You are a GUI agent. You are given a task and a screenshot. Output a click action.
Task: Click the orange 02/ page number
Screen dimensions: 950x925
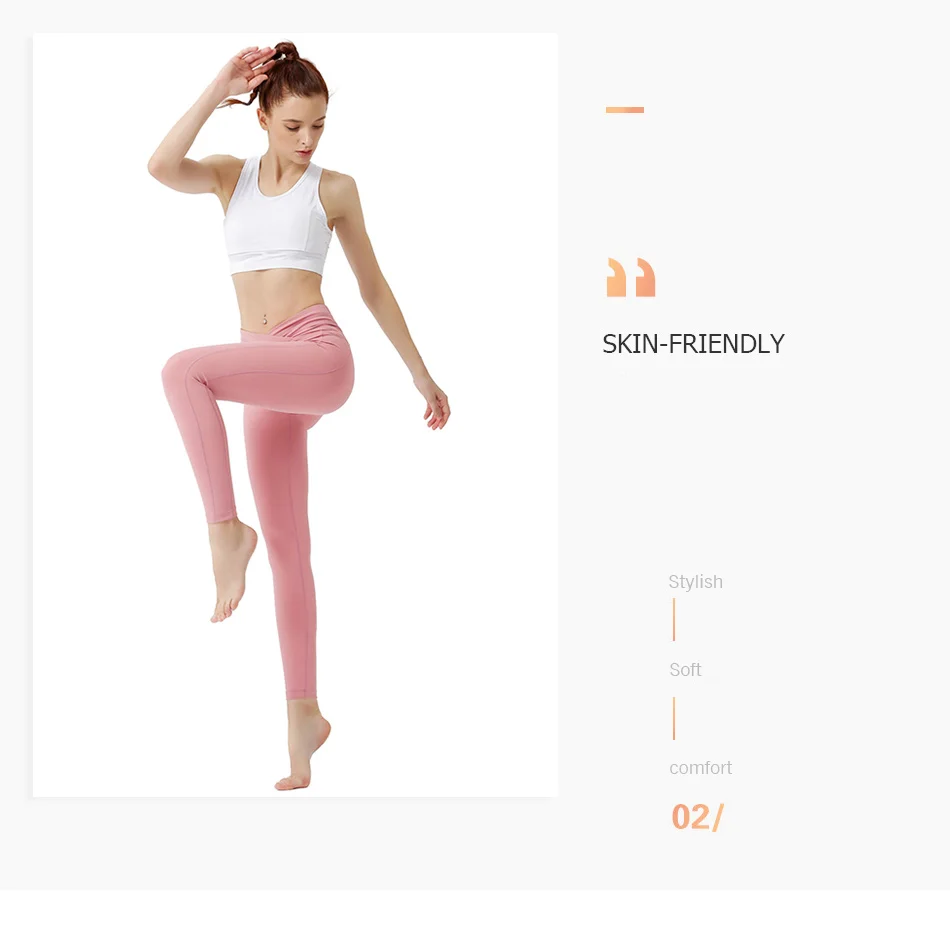coord(697,817)
